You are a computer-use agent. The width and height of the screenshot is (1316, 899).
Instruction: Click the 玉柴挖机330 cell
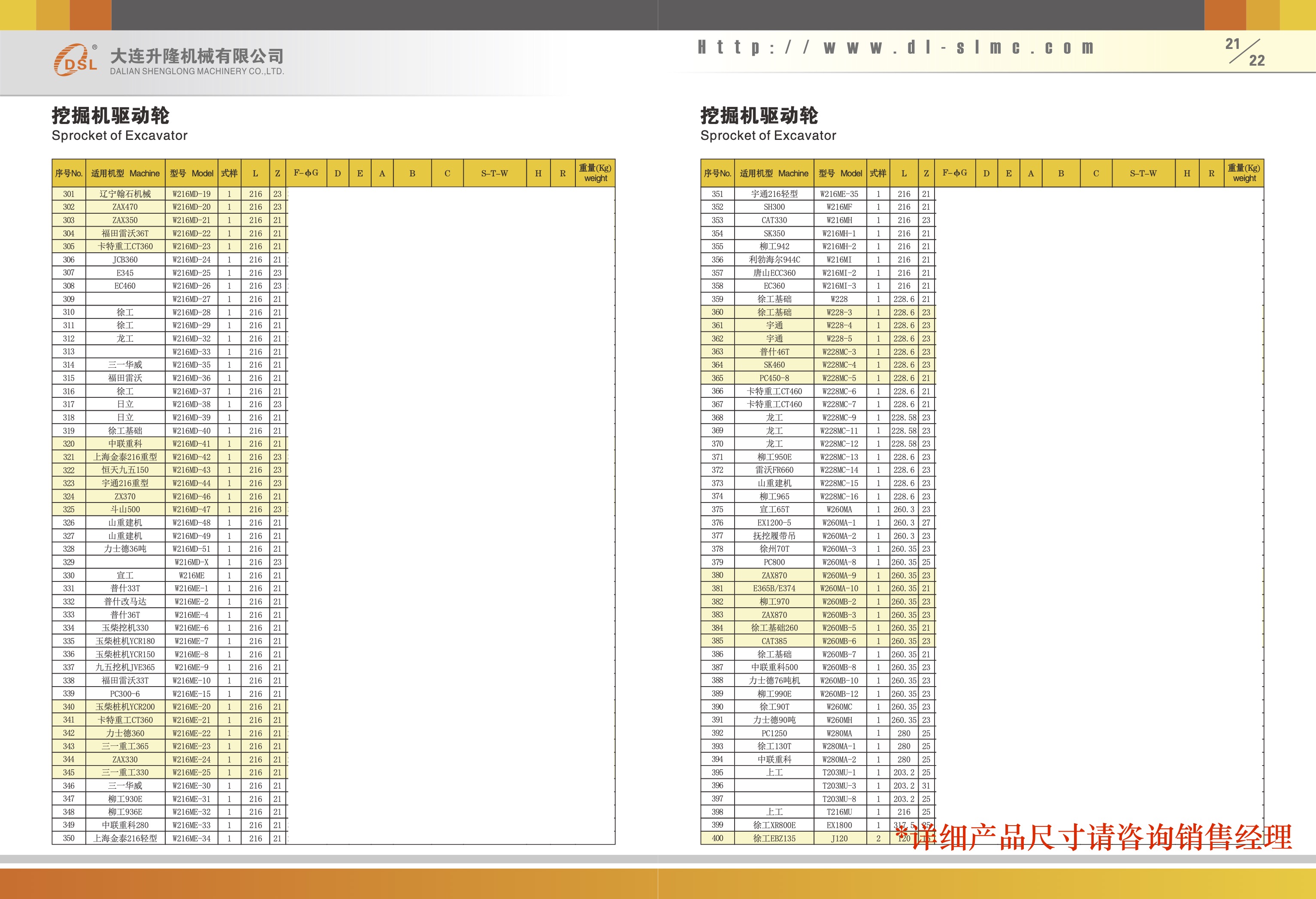click(125, 628)
